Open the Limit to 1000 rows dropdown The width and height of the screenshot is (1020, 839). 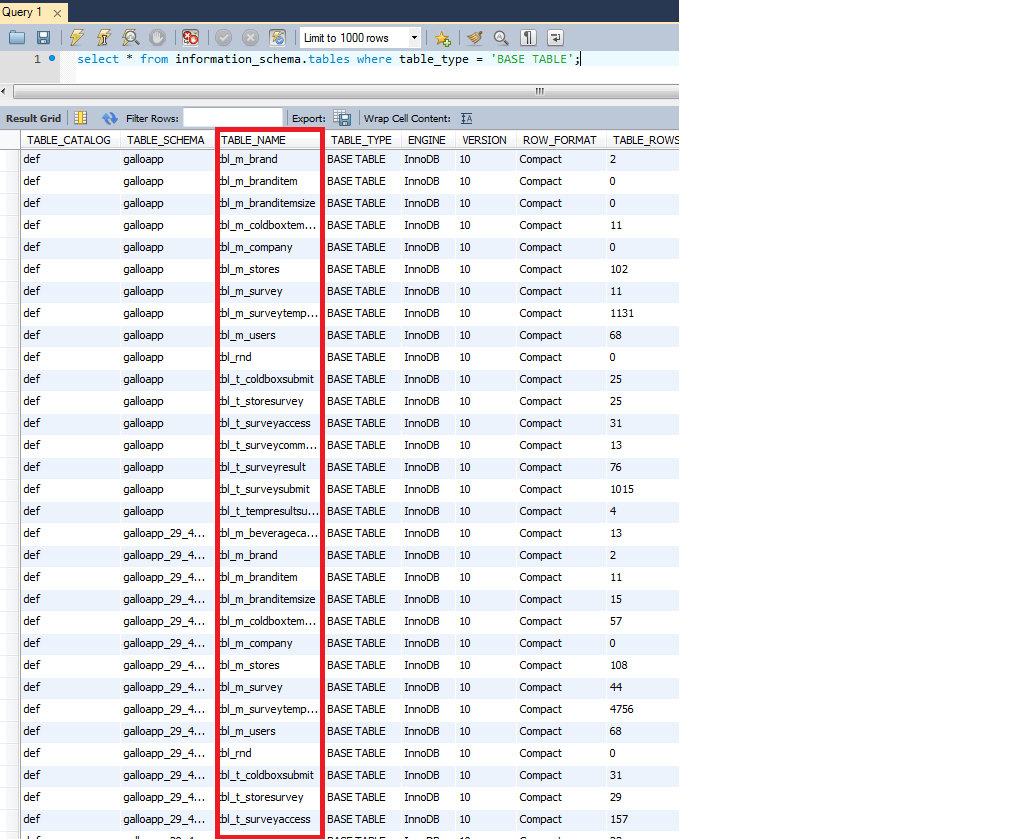[x=412, y=37]
